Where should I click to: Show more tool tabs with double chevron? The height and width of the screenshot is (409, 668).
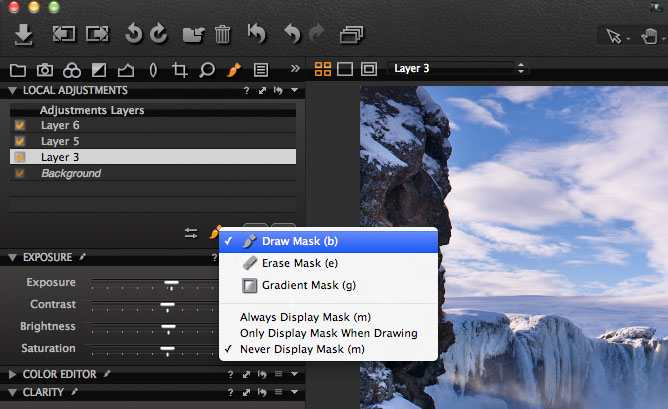click(295, 68)
